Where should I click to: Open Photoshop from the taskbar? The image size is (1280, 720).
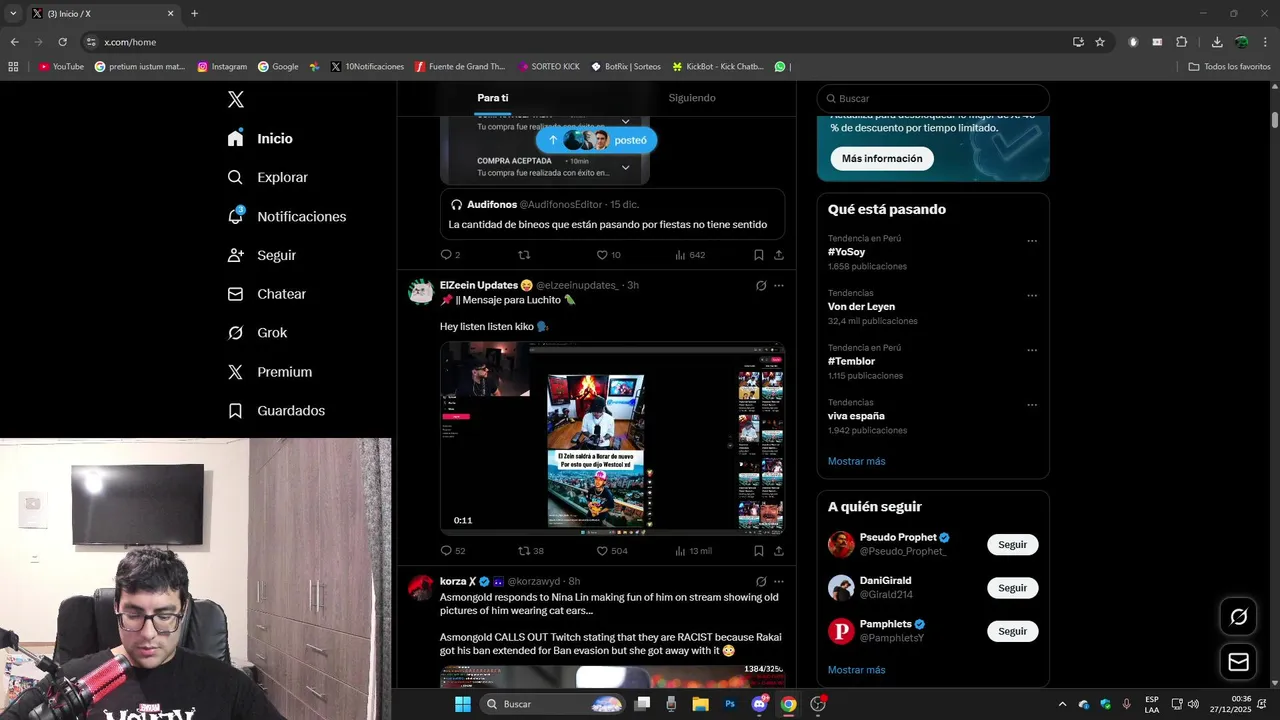click(730, 704)
